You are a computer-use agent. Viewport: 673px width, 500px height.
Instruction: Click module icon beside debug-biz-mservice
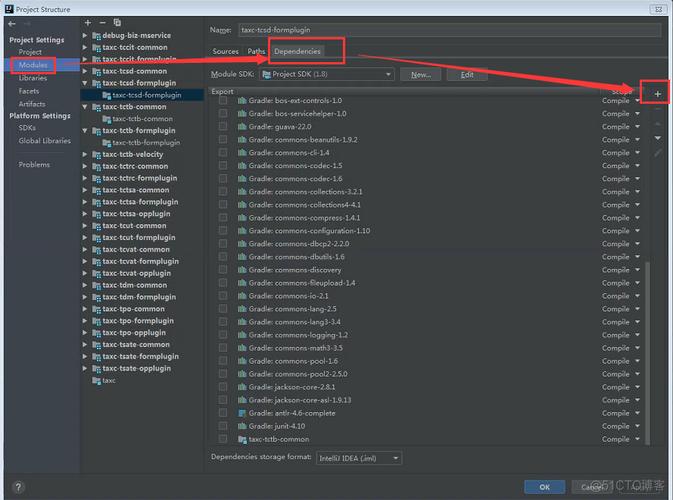[97, 36]
